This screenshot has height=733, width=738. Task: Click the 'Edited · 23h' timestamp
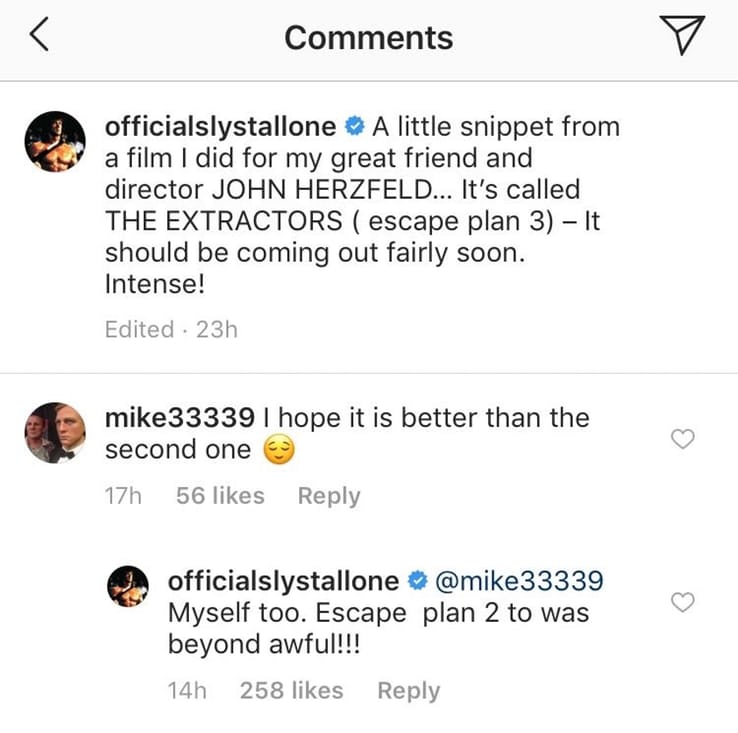click(x=171, y=329)
